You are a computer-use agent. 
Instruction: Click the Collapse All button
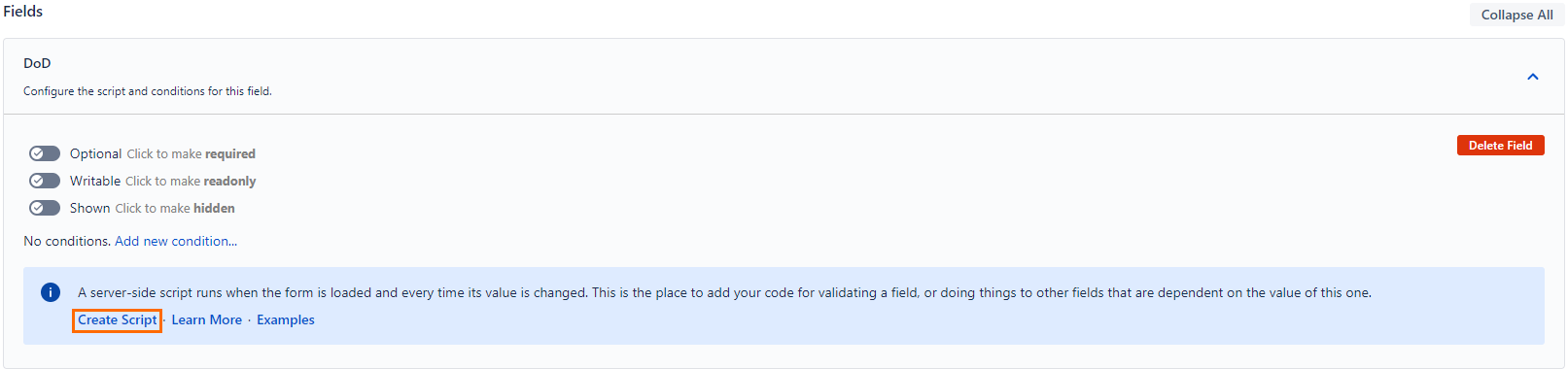coord(1516,15)
